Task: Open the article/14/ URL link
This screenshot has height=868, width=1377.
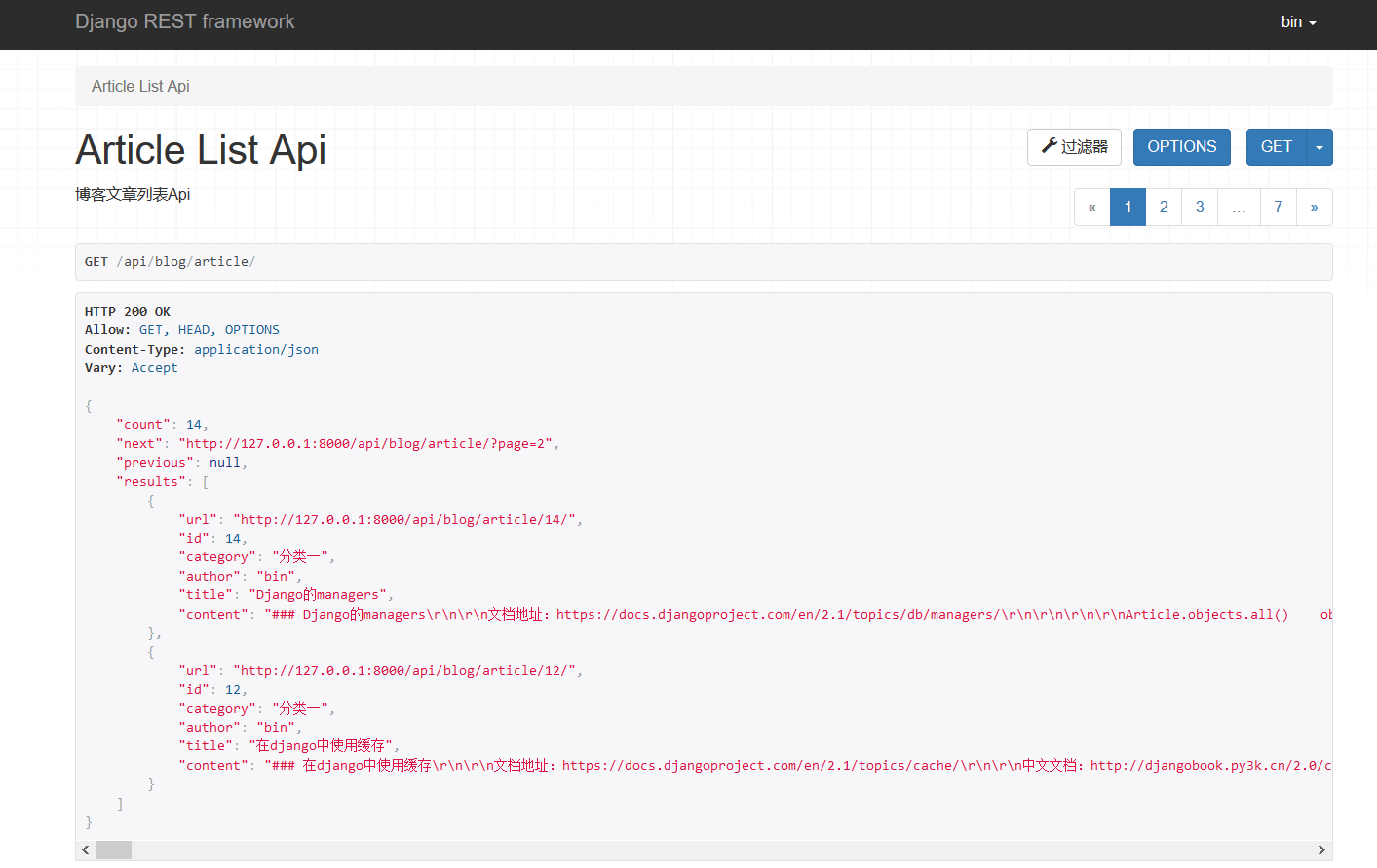Action: 404,519
